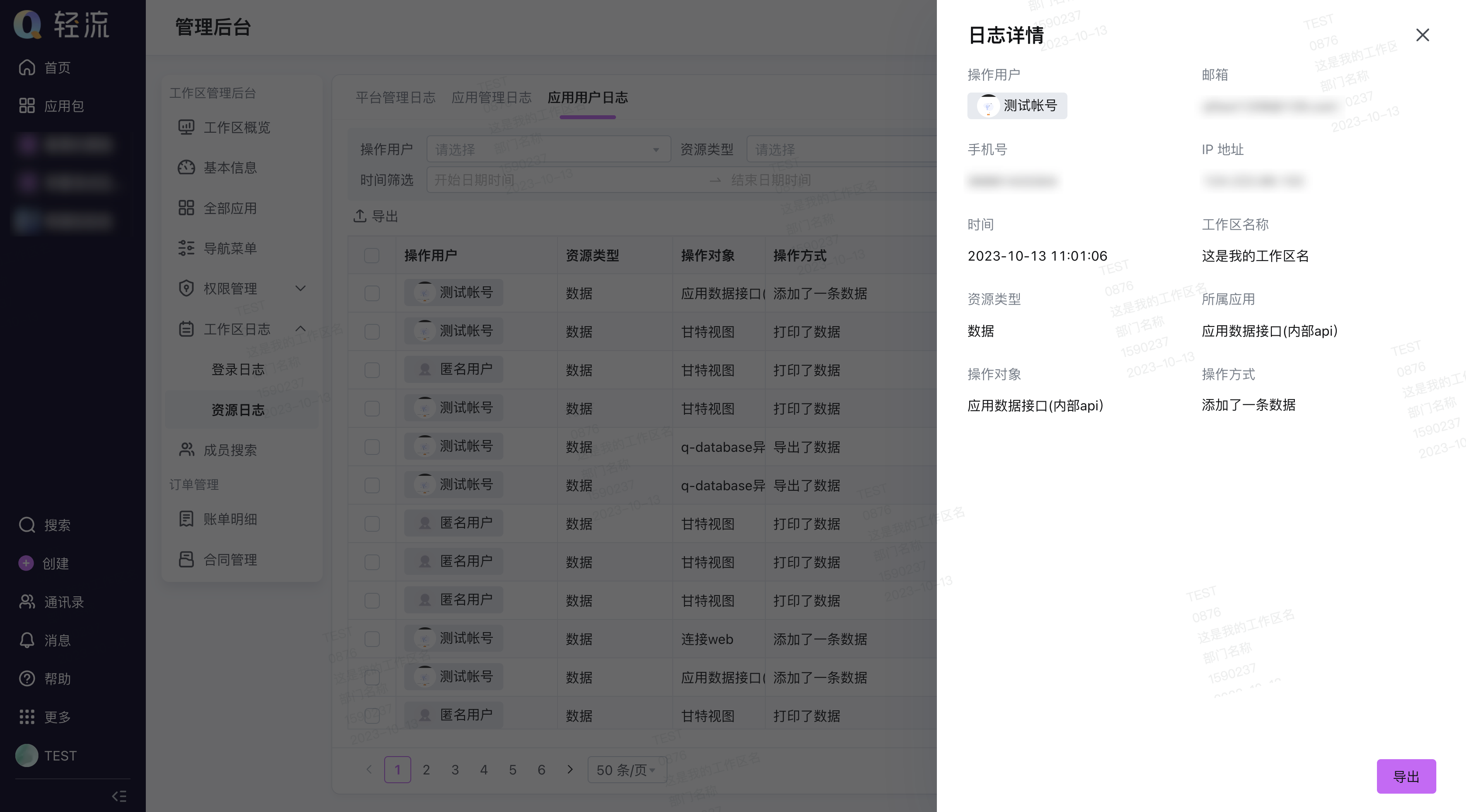Toggle the table header select-all checkbox

click(372, 255)
